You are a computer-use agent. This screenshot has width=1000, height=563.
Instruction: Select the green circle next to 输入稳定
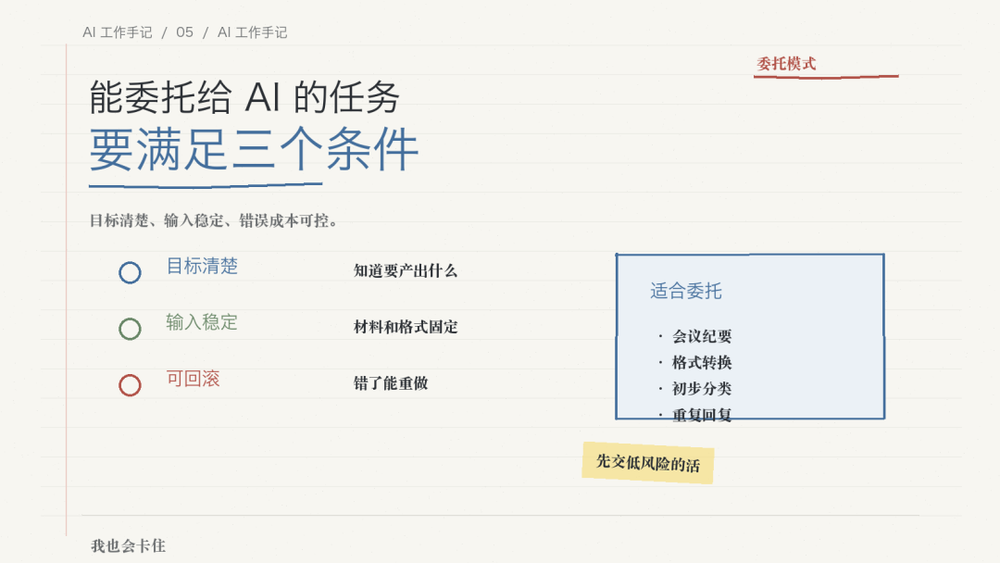(129, 329)
